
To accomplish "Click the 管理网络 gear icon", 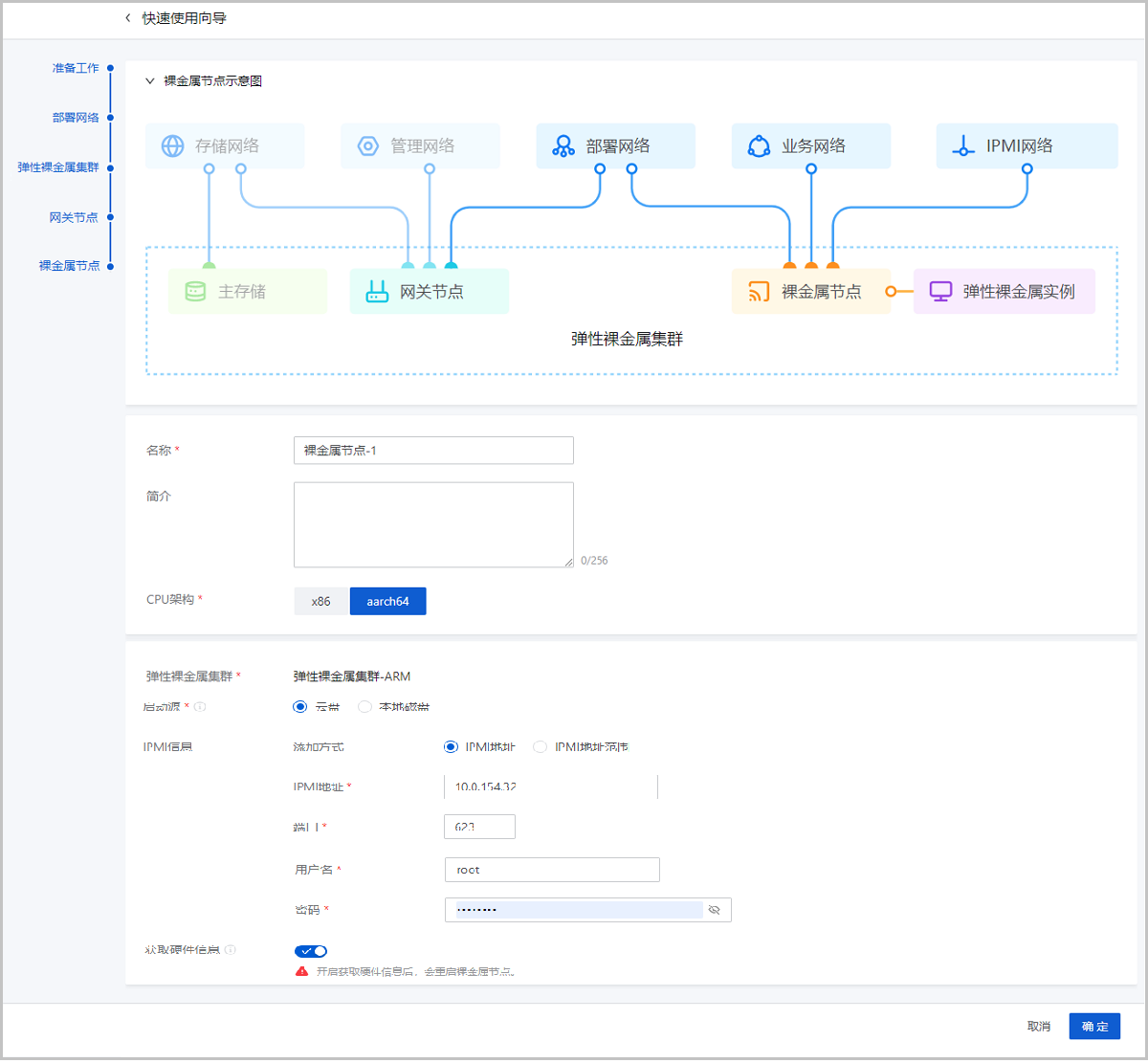I will tap(366, 145).
